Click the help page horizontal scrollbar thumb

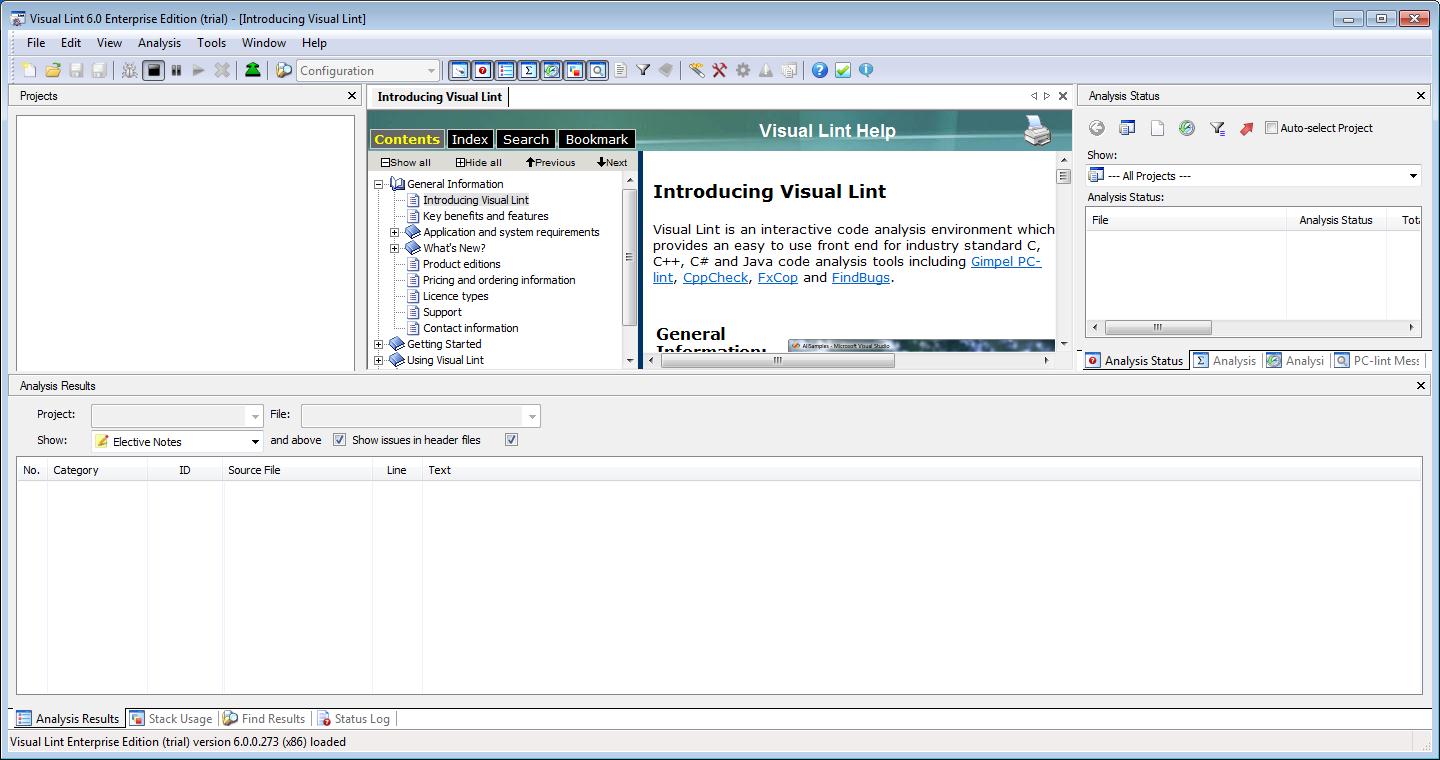click(x=777, y=360)
